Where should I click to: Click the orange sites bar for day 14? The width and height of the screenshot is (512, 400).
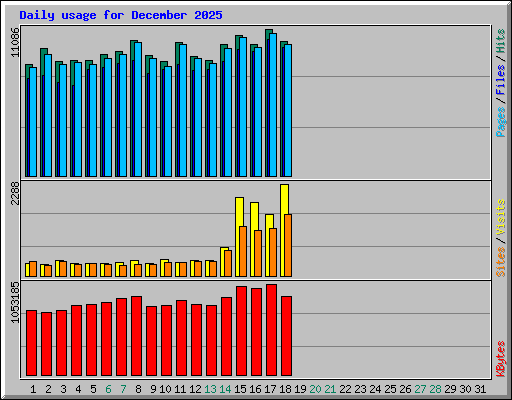(228, 263)
